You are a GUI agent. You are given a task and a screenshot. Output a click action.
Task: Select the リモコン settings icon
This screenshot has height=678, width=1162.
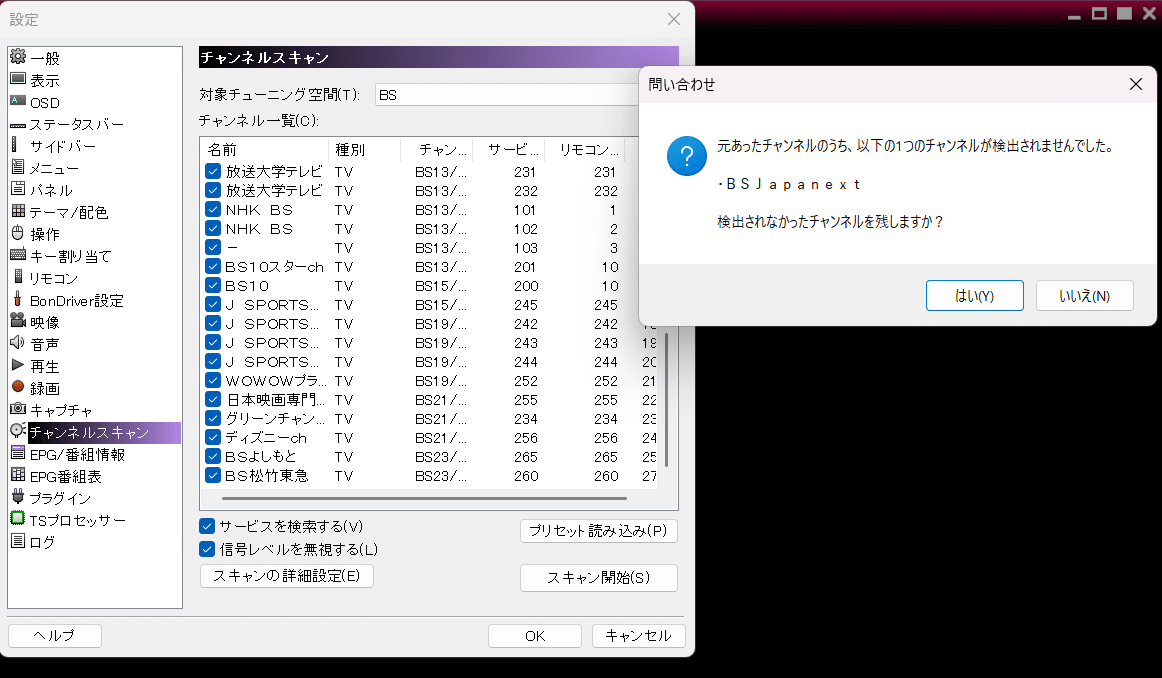[16, 277]
